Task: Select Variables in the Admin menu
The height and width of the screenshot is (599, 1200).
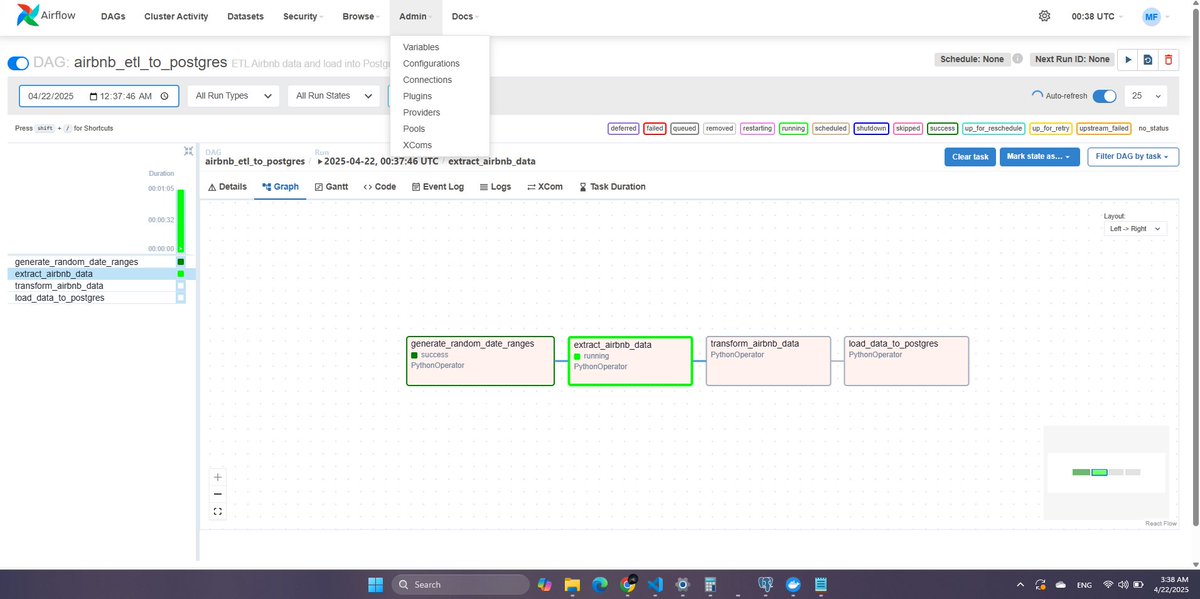Action: tap(421, 47)
